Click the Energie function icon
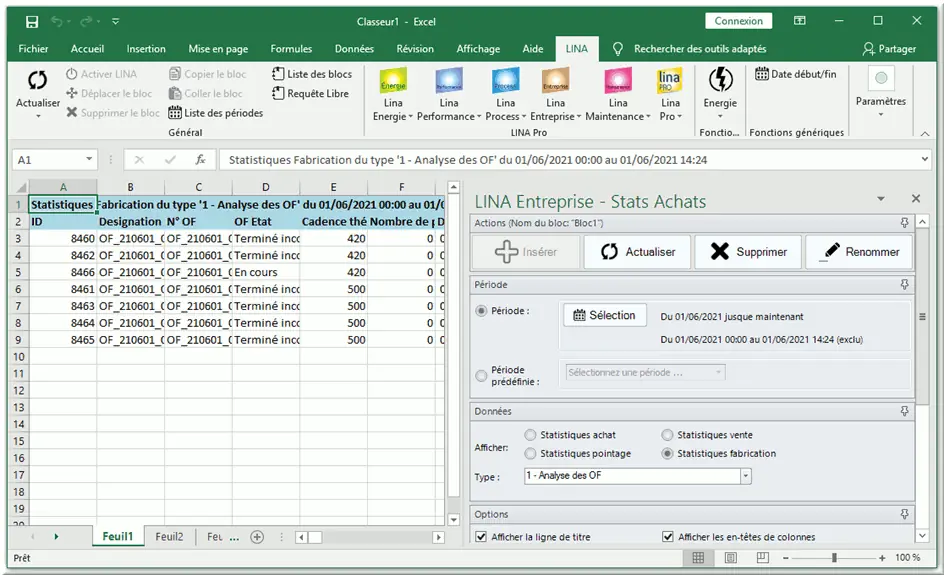This screenshot has width=944, height=575. (x=720, y=80)
